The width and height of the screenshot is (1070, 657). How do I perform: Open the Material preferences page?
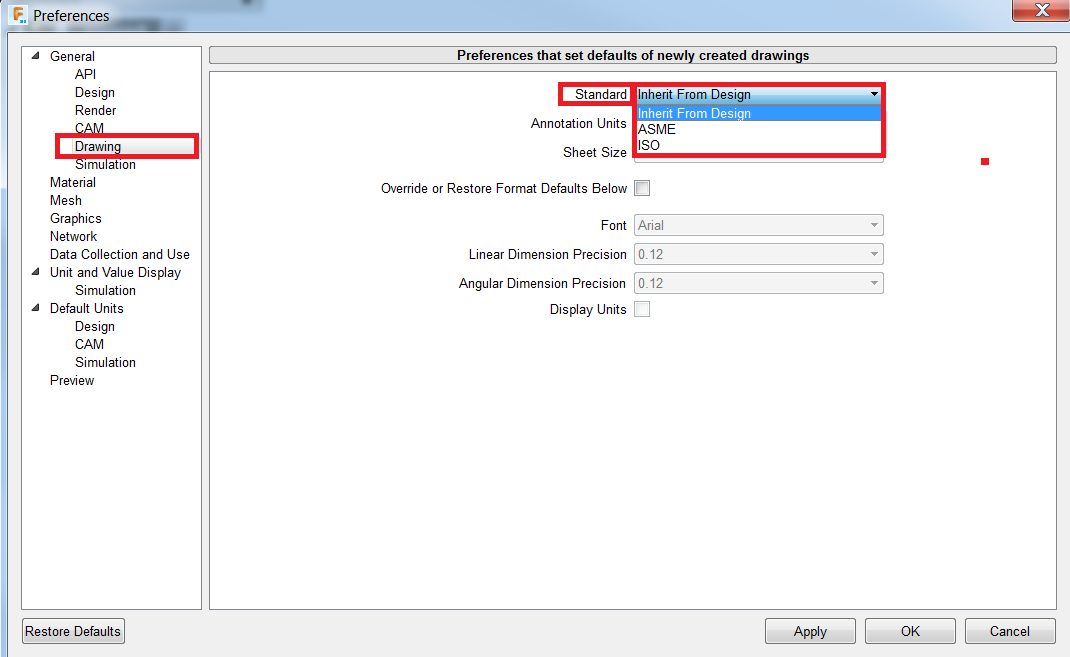tap(72, 182)
